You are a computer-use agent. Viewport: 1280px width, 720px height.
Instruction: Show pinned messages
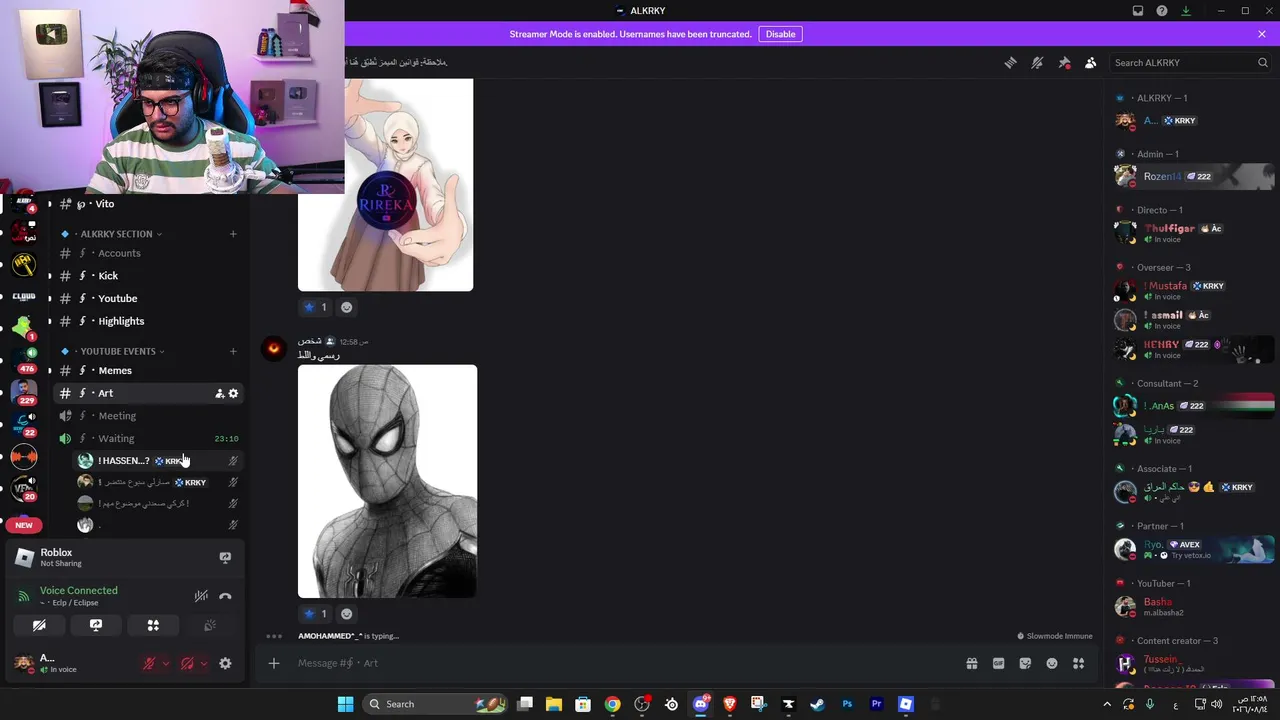pos(1064,63)
